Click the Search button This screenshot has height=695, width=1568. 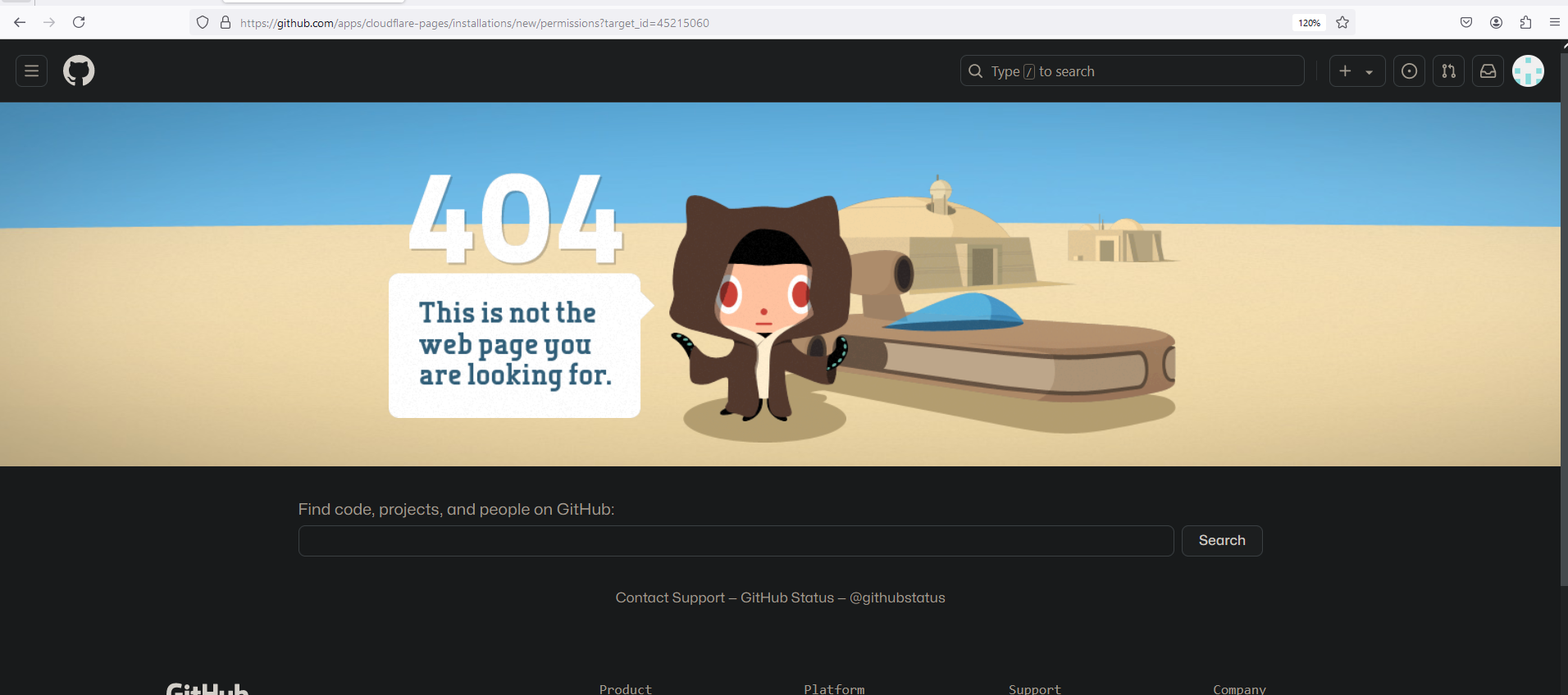(x=1222, y=541)
